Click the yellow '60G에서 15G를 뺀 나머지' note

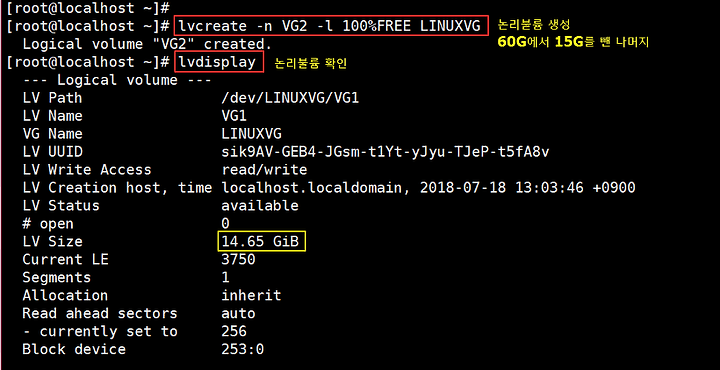573,43
